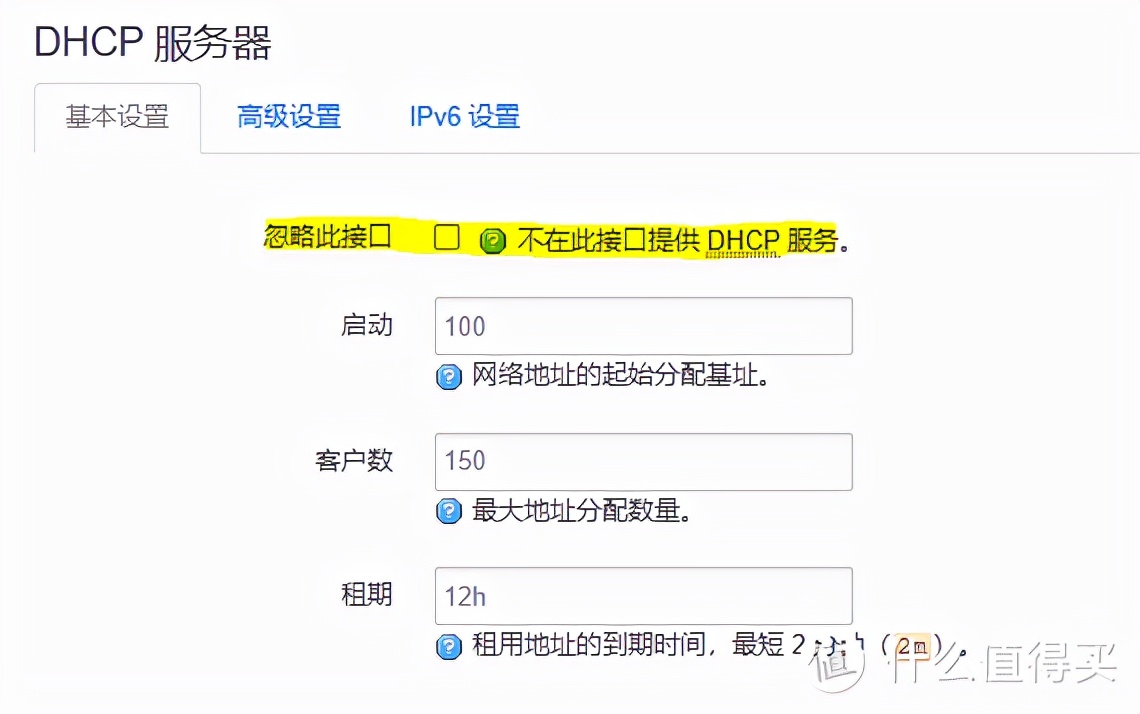1140x714 pixels.
Task: Click help icon beside 不在此接口提供 DHCP 服务
Action: pyautogui.click(x=493, y=241)
